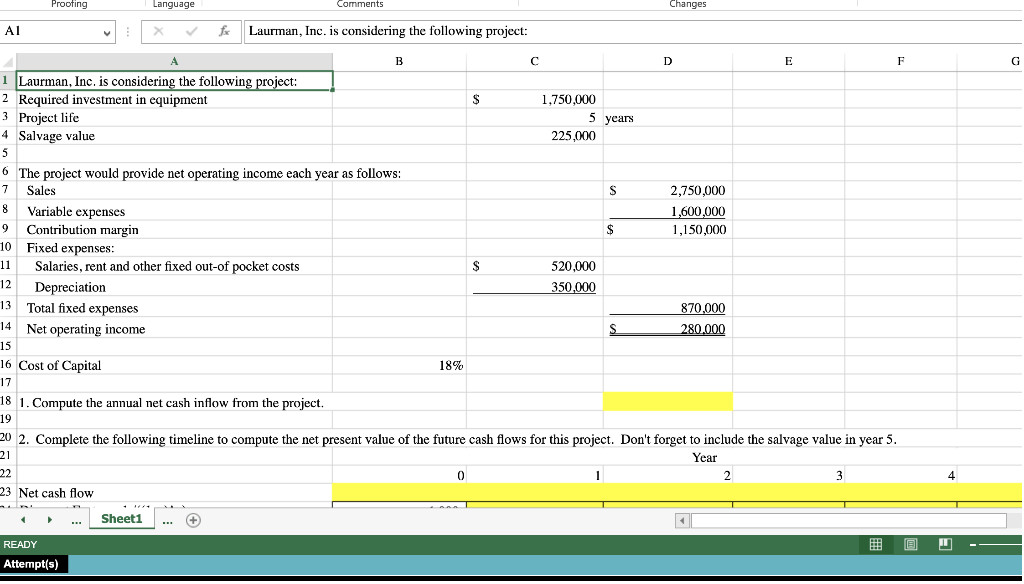Click the Cancel (X) formula bar icon
Screen dimensions: 1024x584
[158, 31]
